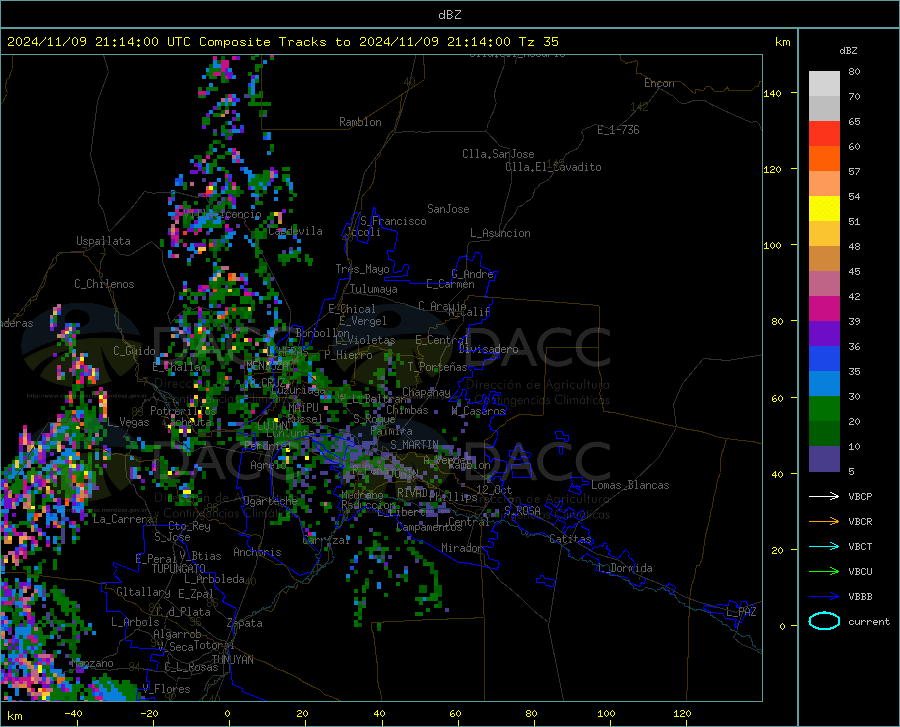This screenshot has width=900, height=727.
Task: Click the Cto_Rey map label
Action: coord(189,526)
